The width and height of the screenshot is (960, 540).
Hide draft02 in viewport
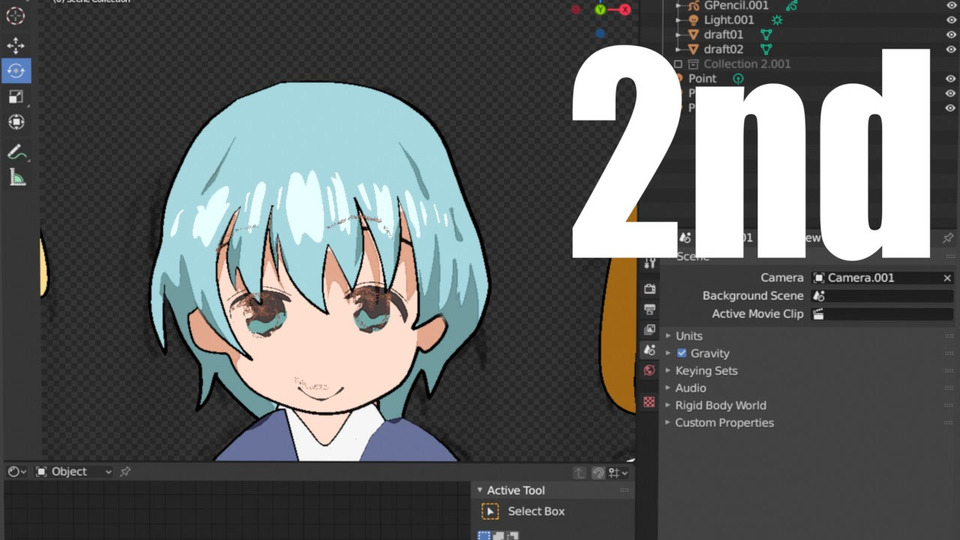pos(951,50)
